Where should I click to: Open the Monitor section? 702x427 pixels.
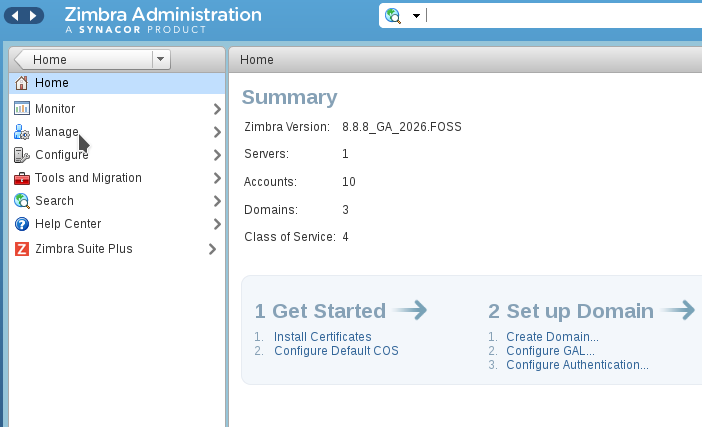[x=55, y=109]
